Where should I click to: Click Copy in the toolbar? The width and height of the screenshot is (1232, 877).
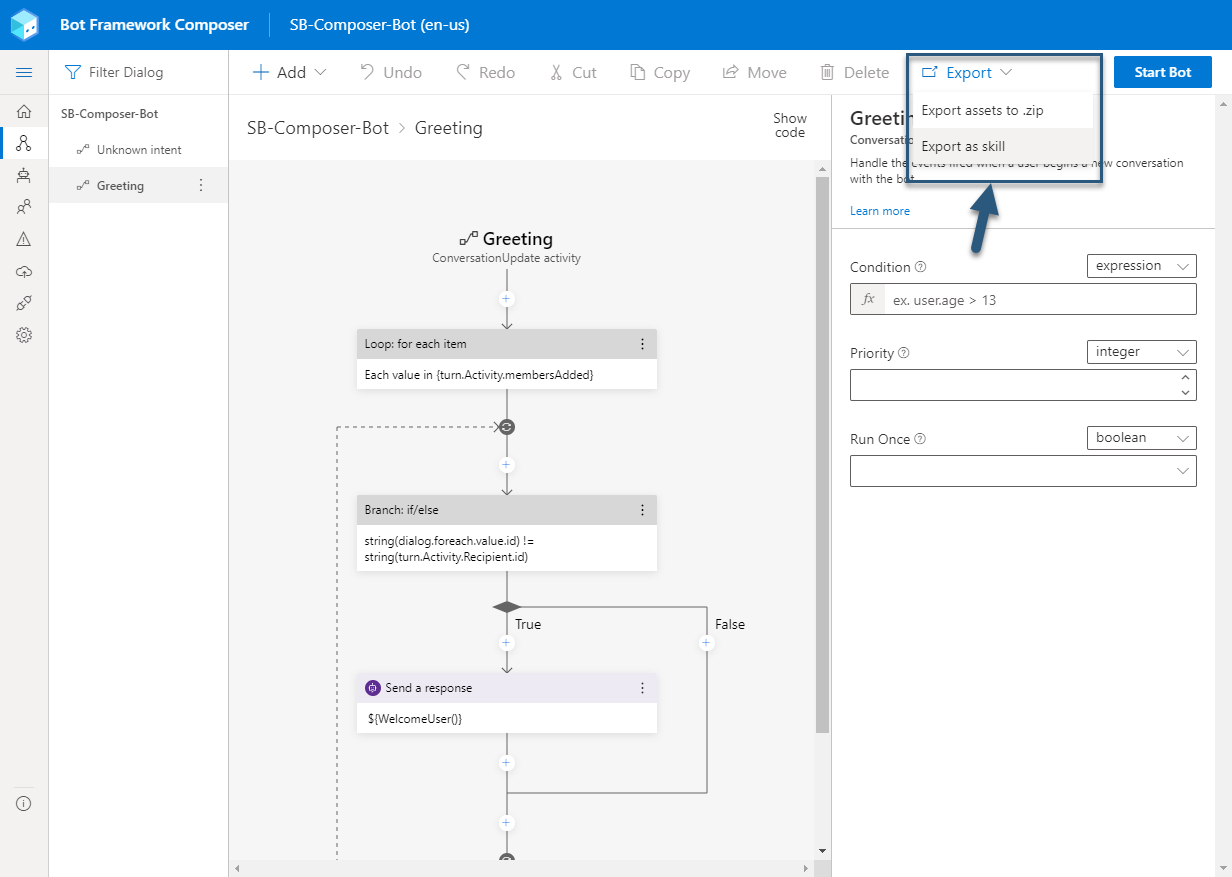[x=660, y=72]
